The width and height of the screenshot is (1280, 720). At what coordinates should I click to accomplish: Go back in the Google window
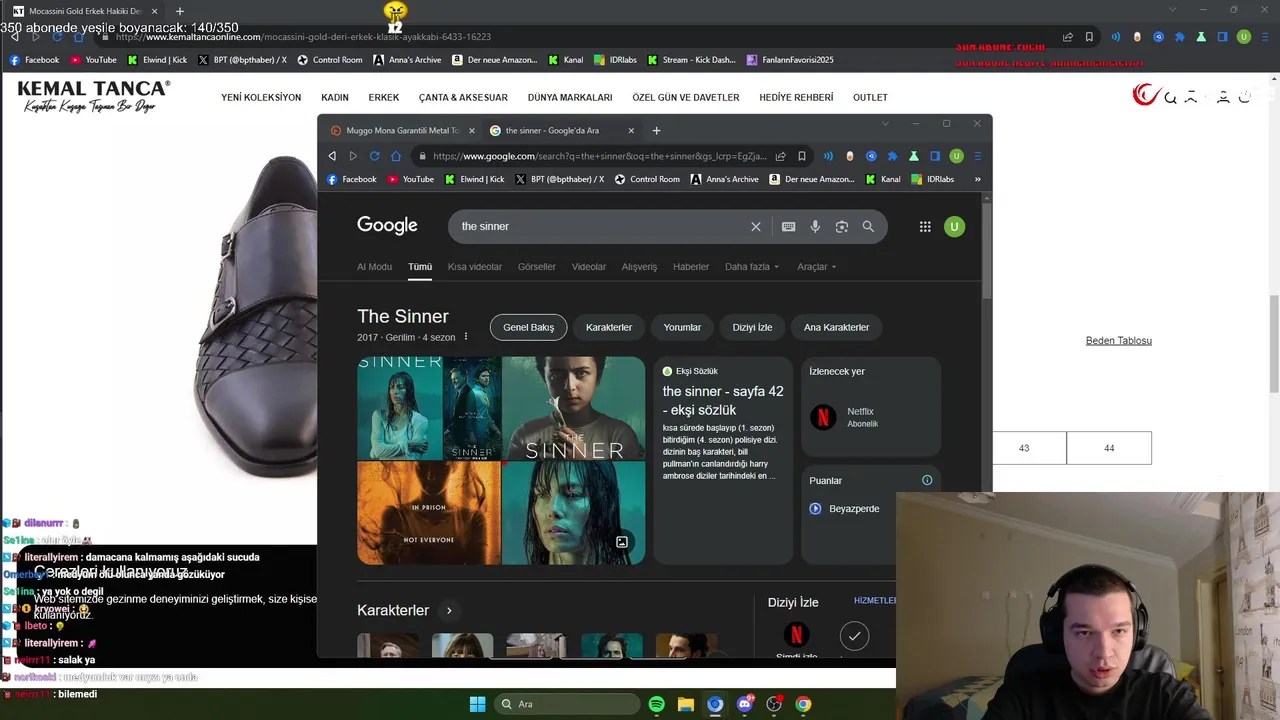[332, 156]
